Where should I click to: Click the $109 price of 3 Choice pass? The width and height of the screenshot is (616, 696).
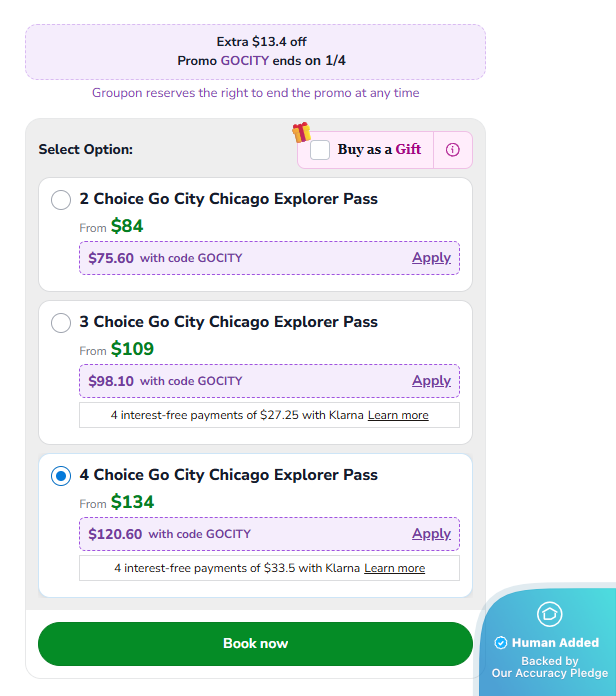[132, 349]
